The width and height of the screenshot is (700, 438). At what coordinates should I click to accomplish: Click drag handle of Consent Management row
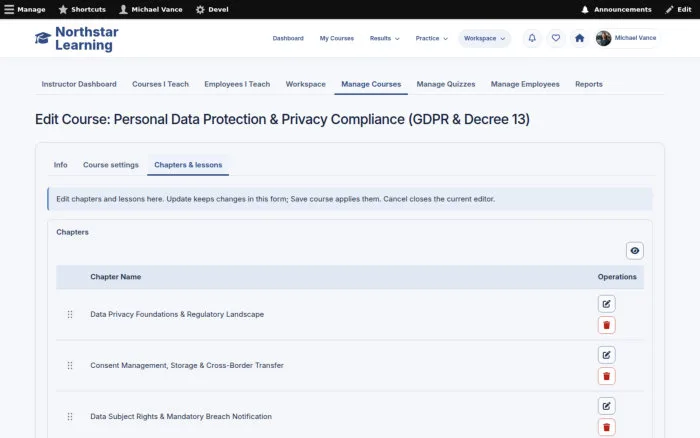[70, 366]
